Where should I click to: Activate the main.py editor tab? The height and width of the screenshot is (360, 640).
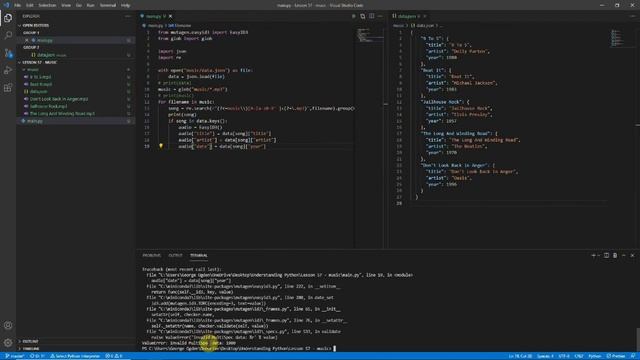tap(156, 16)
